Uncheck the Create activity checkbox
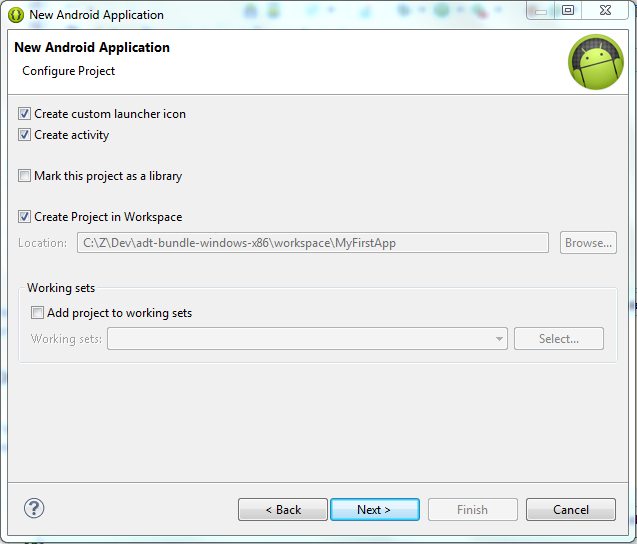This screenshot has height=544, width=637. click(24, 135)
